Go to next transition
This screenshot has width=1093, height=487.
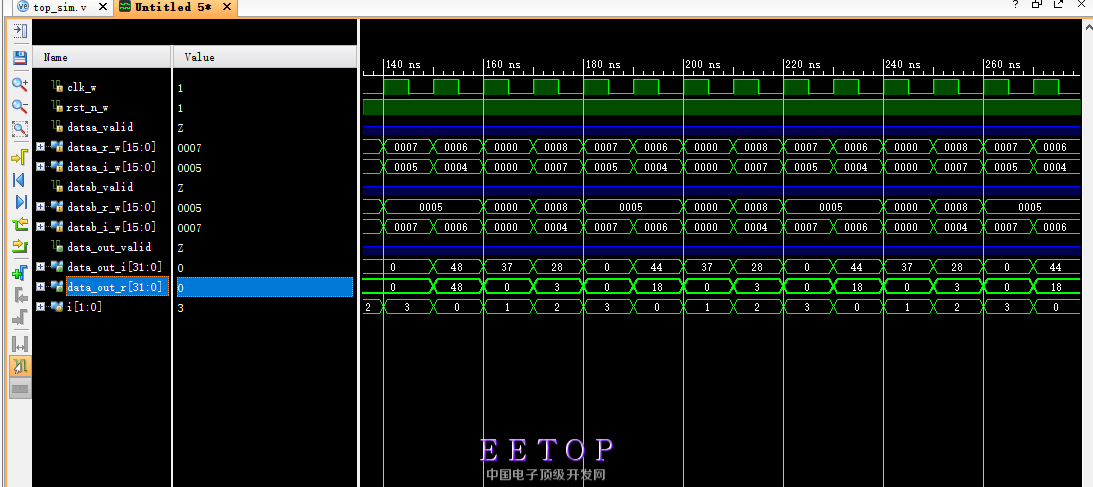[x=20, y=247]
